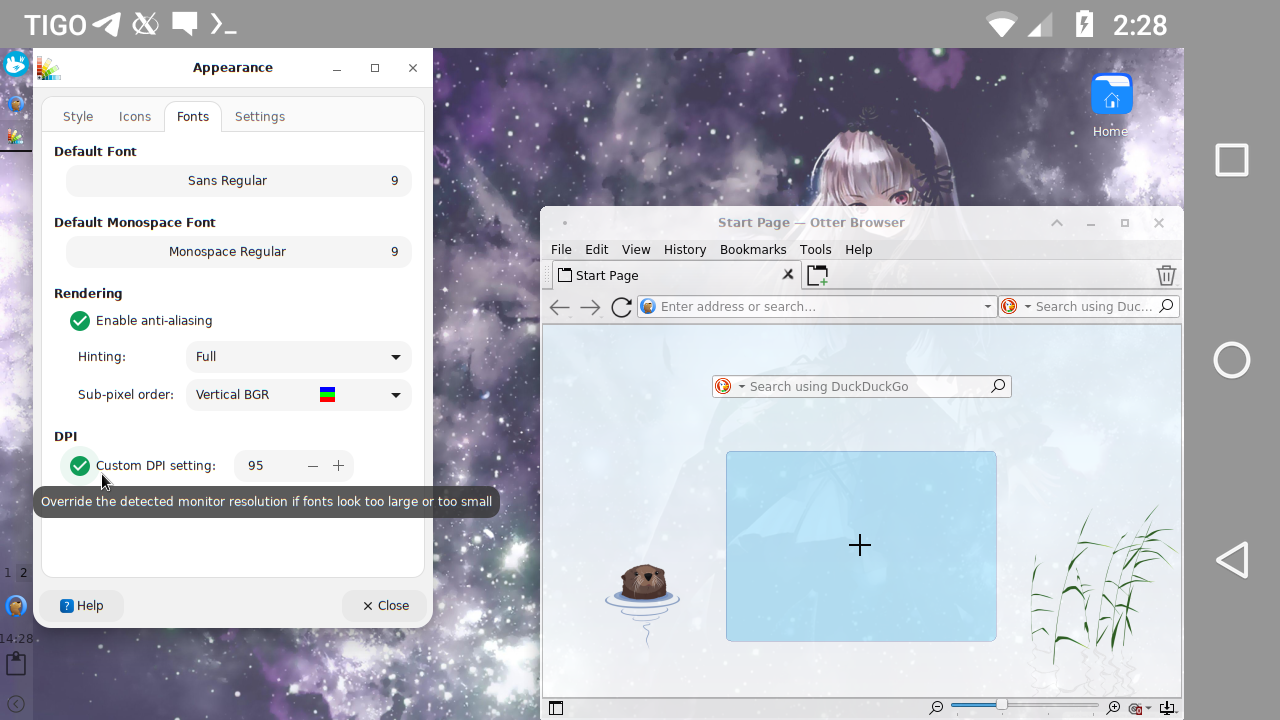Click the Appearance taskbar icon in side panel
Viewport: 1280px width, 720px height.
click(15, 137)
